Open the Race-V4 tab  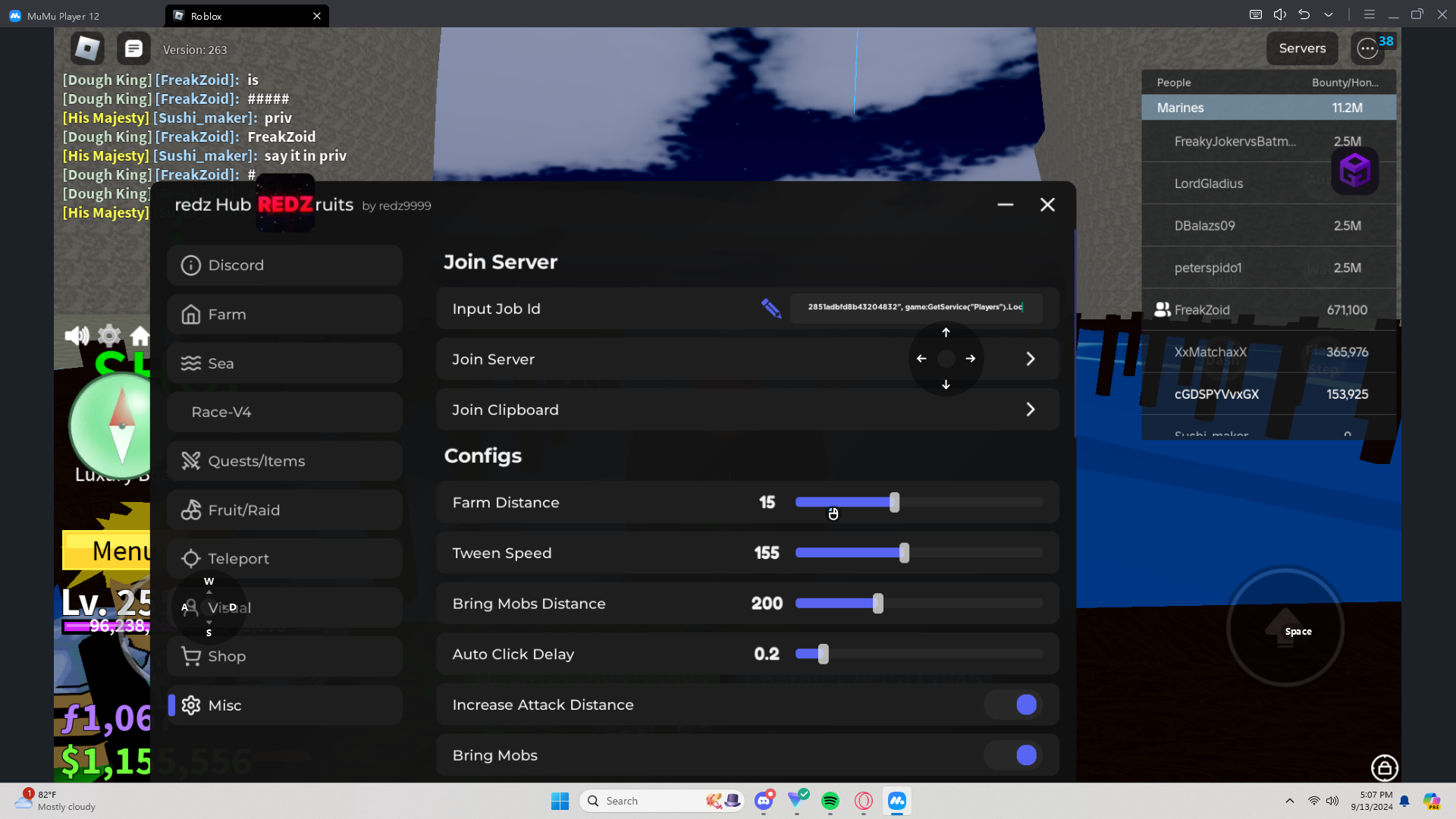[284, 412]
